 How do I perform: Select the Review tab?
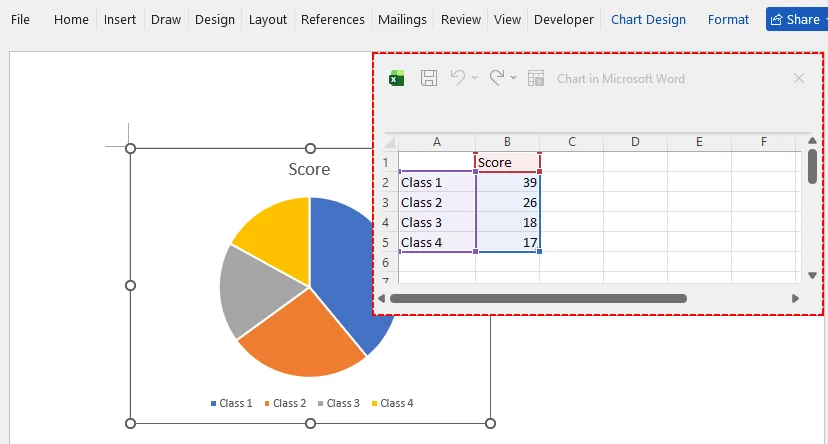tap(461, 20)
